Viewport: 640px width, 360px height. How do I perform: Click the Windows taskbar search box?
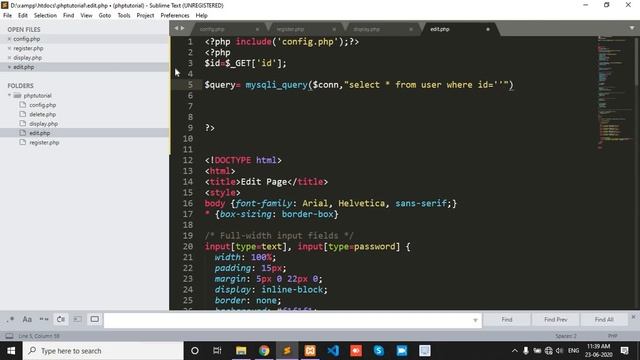[103, 351]
